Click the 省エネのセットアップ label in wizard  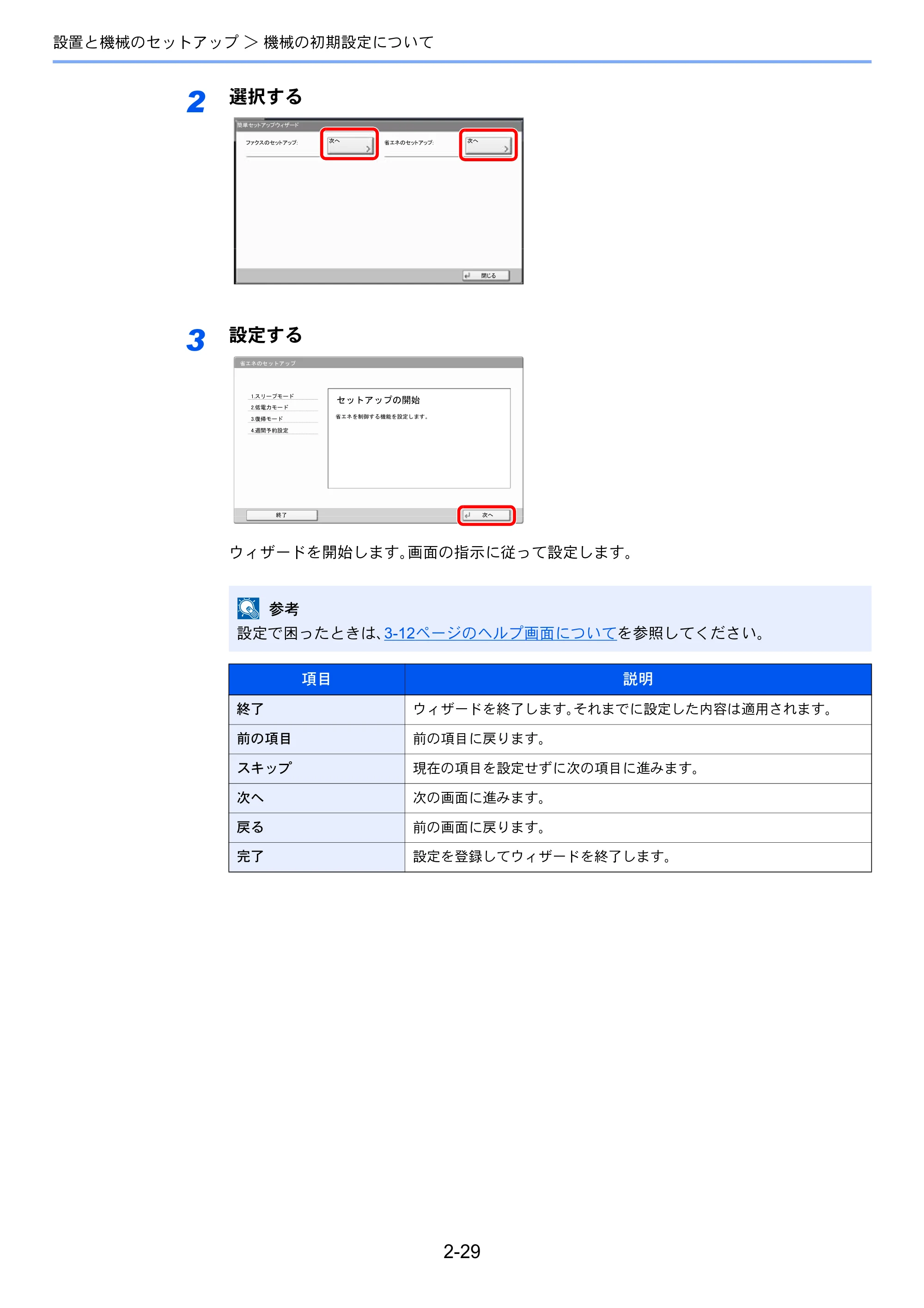click(409, 142)
